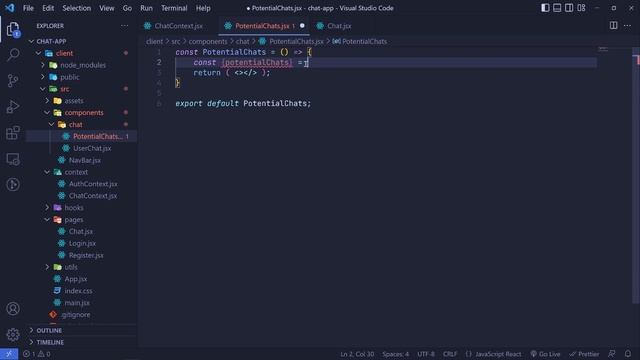
Task: Collapse the components folder
Action: tap(47, 112)
